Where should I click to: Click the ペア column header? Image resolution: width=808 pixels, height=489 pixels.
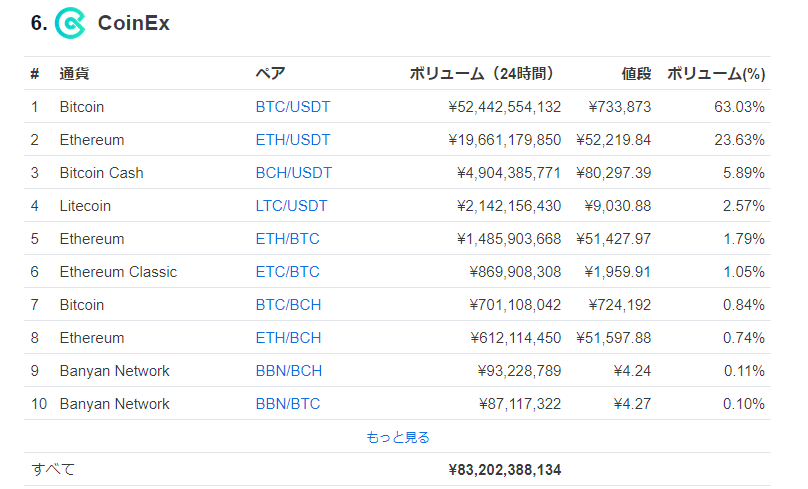click(x=270, y=74)
